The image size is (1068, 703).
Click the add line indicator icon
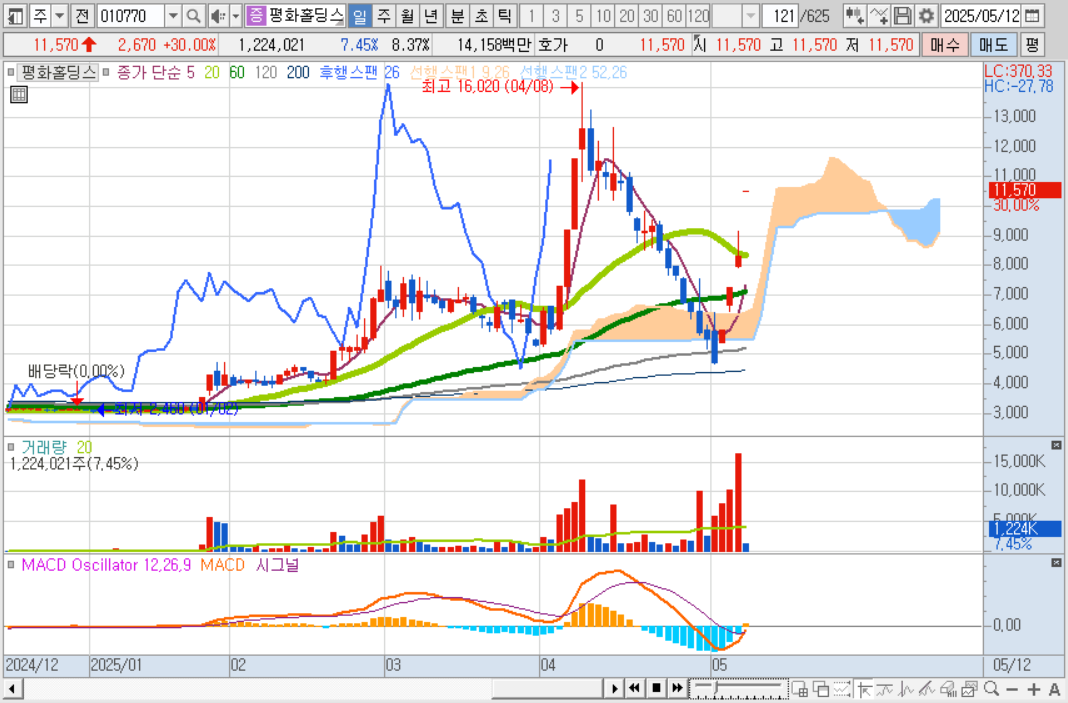coord(879,15)
